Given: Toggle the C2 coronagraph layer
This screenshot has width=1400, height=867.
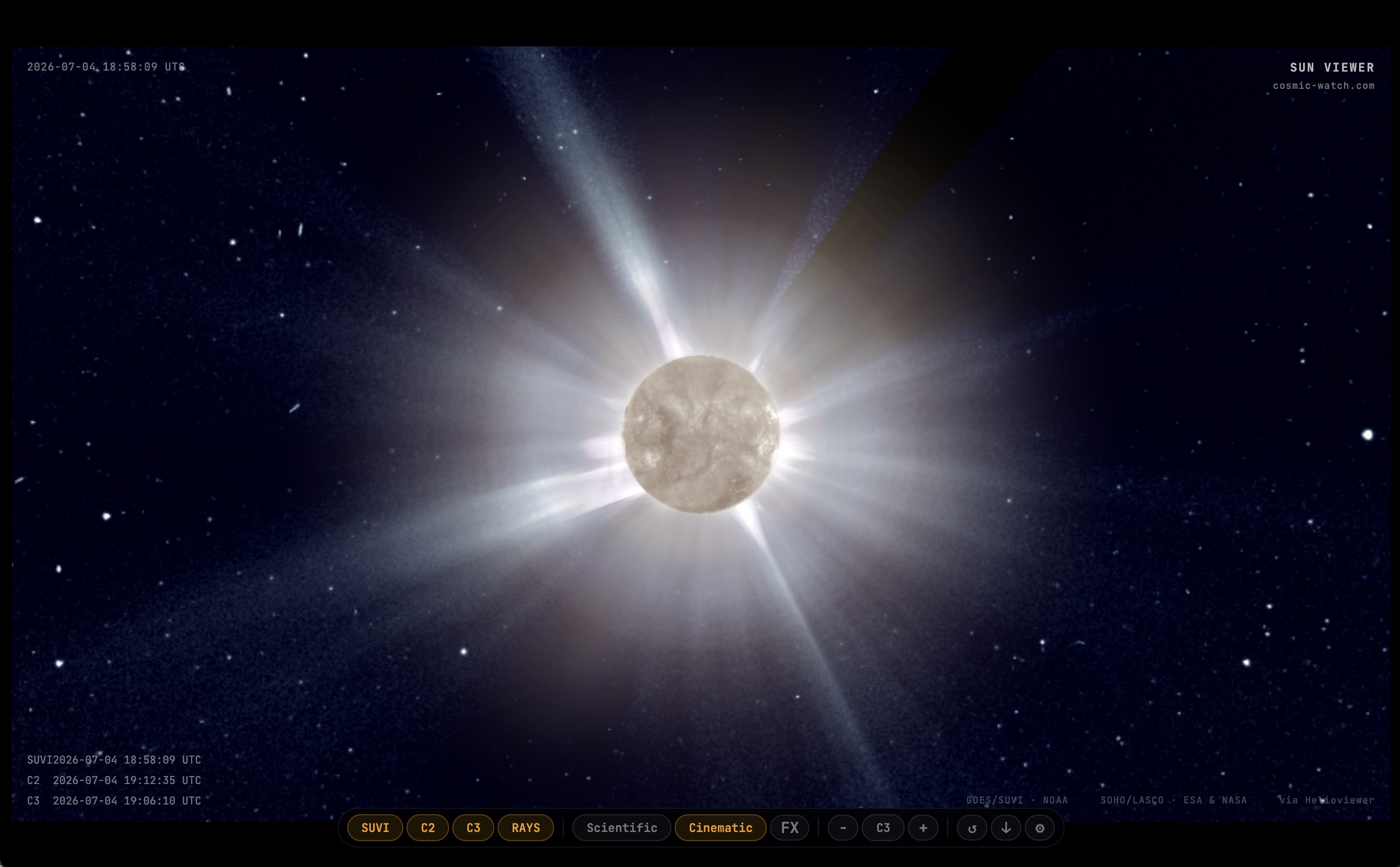Looking at the screenshot, I should point(428,828).
